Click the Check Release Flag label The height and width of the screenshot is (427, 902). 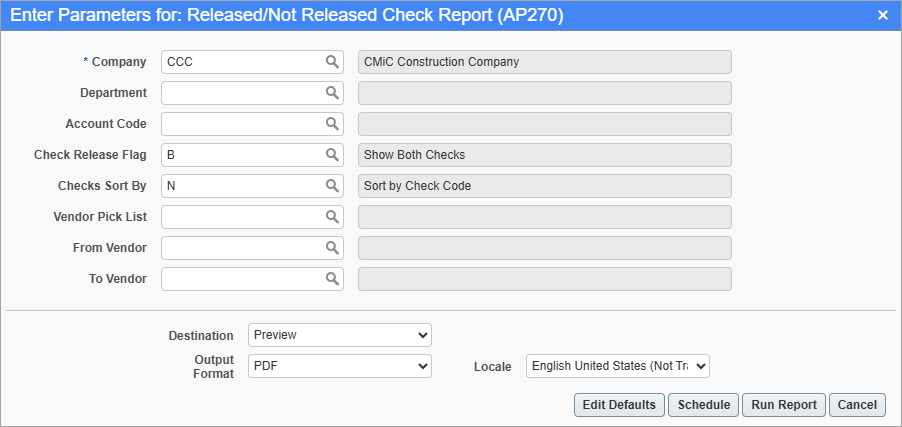pos(90,155)
